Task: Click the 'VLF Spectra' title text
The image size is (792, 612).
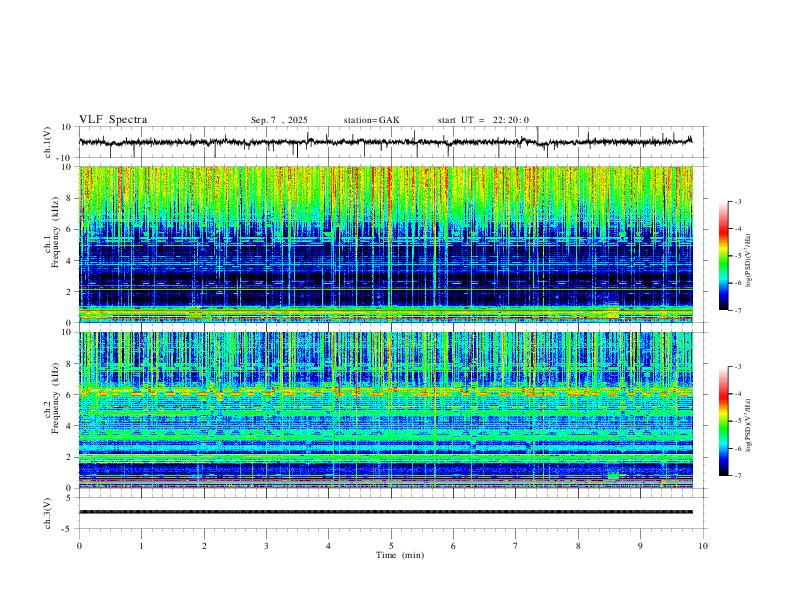Action: coord(113,120)
